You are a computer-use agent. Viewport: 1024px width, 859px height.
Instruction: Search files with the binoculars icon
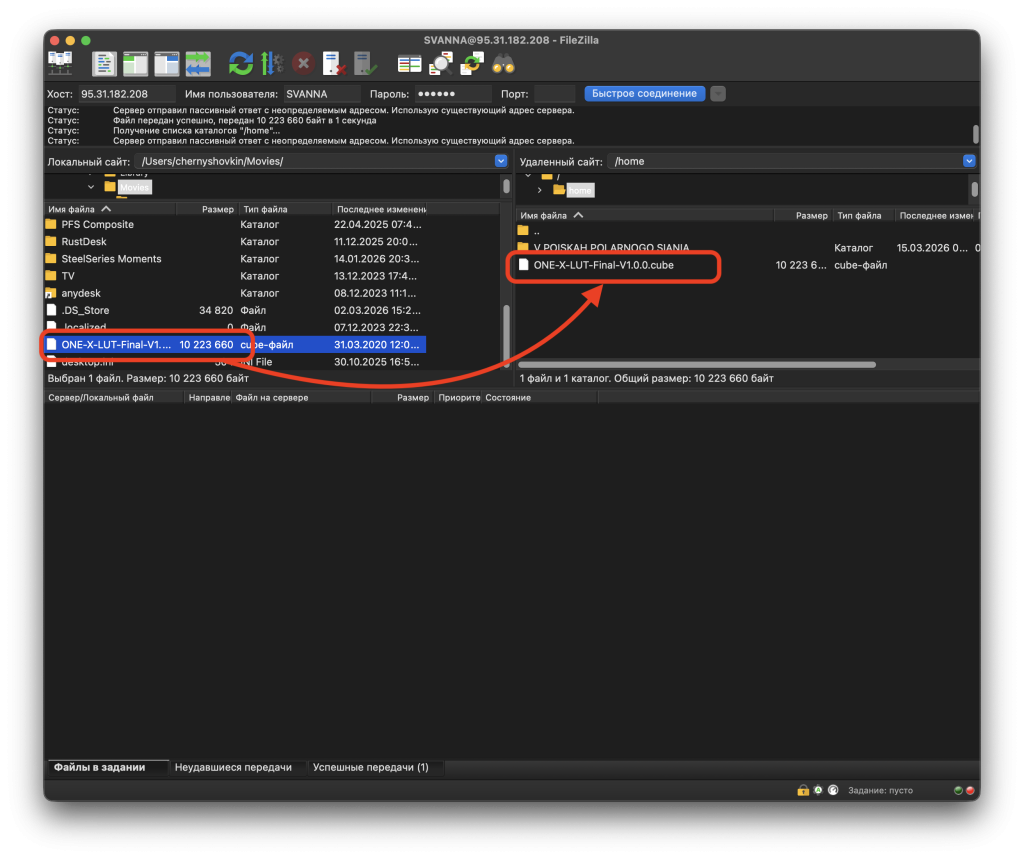click(x=503, y=64)
